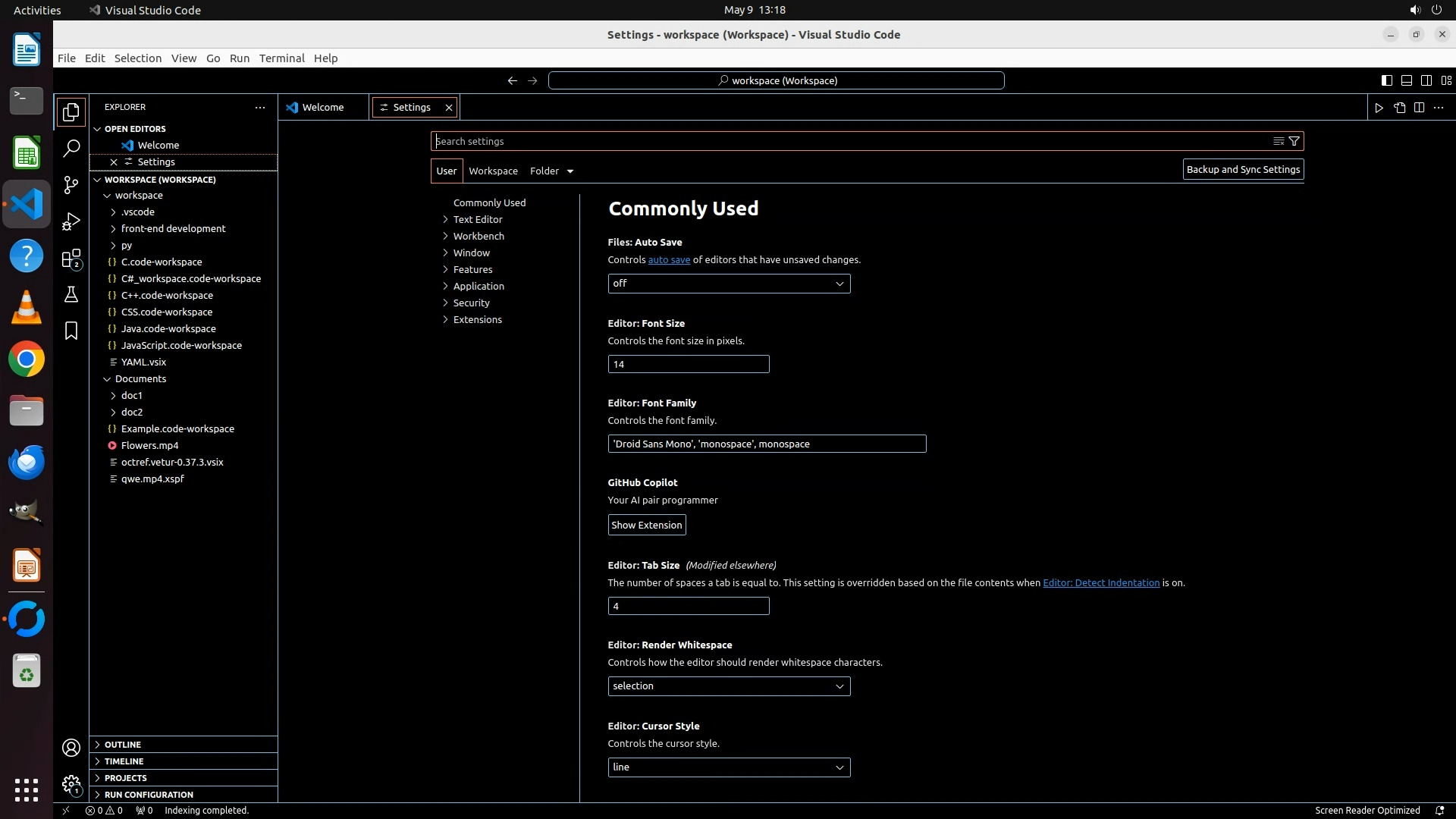Open the Editor: Cursor Style dropdown
This screenshot has height=819, width=1456.
[x=728, y=767]
